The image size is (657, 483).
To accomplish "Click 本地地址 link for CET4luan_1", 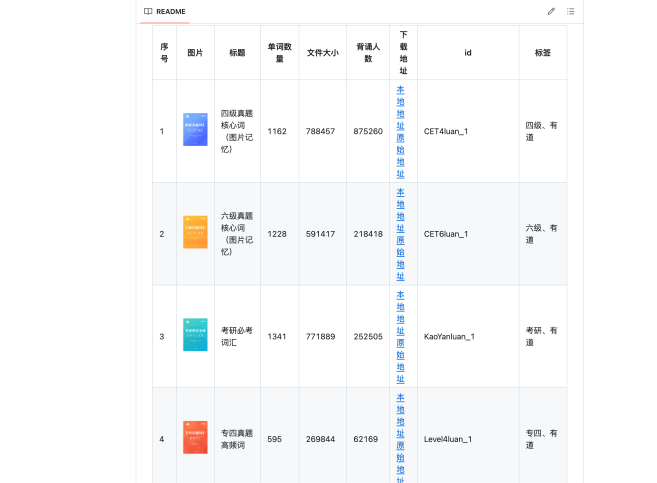I will 401,107.
